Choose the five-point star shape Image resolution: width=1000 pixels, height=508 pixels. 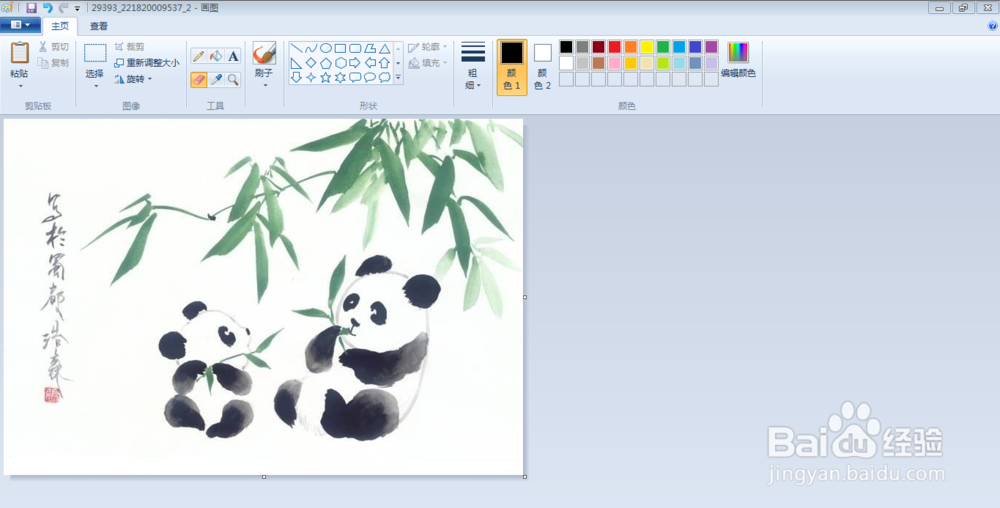tap(325, 77)
